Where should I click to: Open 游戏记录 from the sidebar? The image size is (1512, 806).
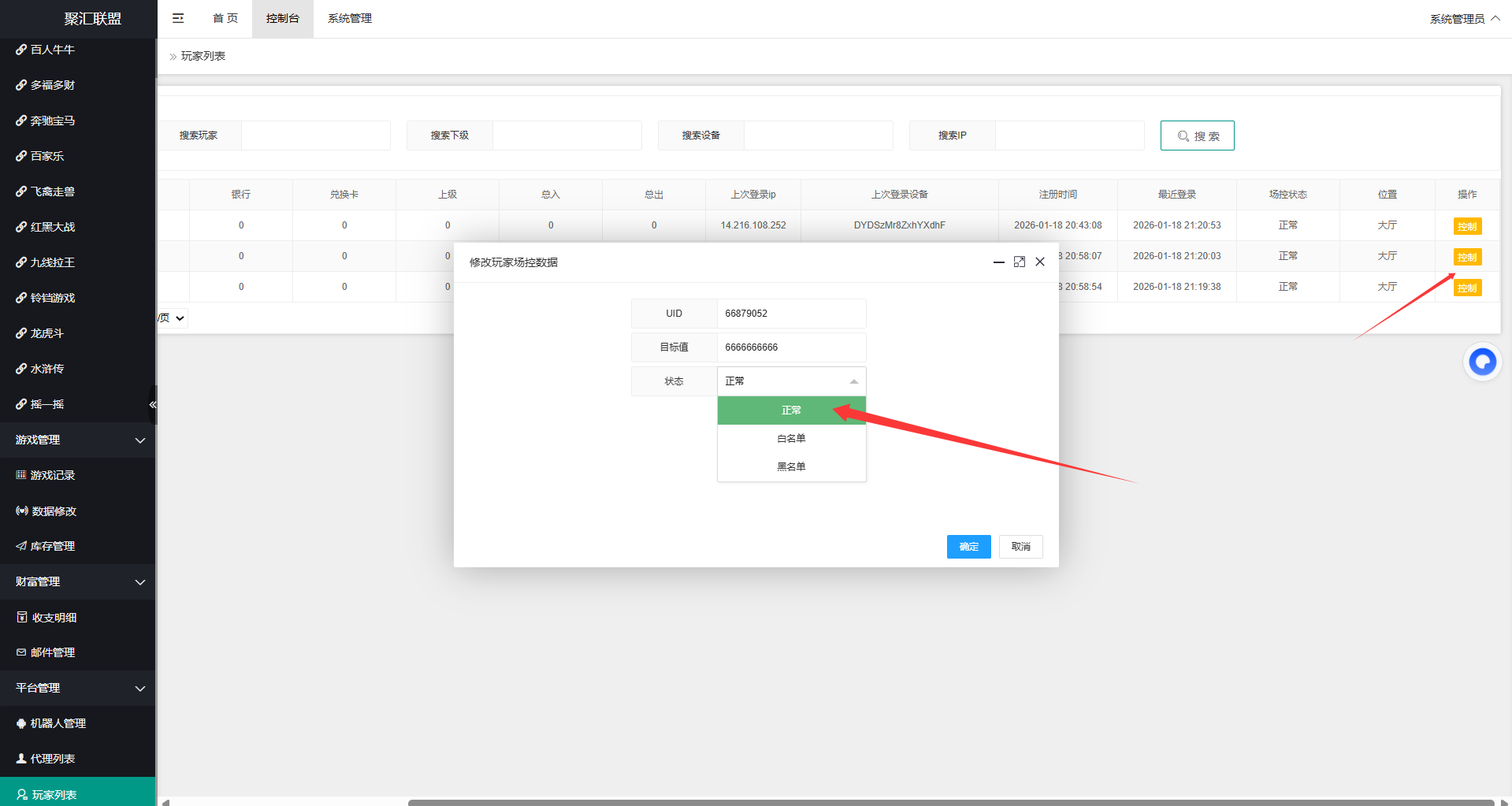[52, 475]
